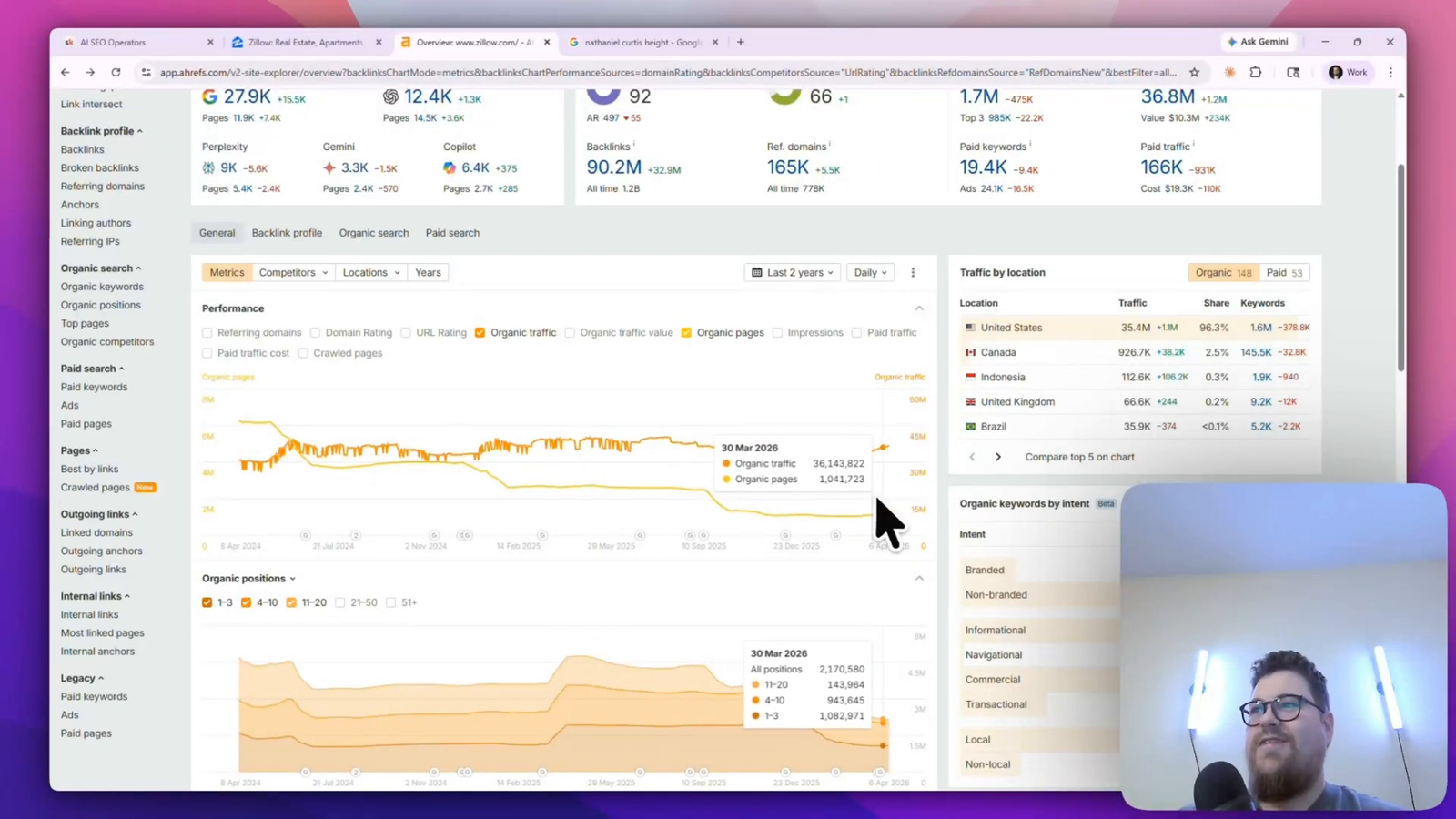Uncheck the Organic traffic metric

pyautogui.click(x=480, y=333)
